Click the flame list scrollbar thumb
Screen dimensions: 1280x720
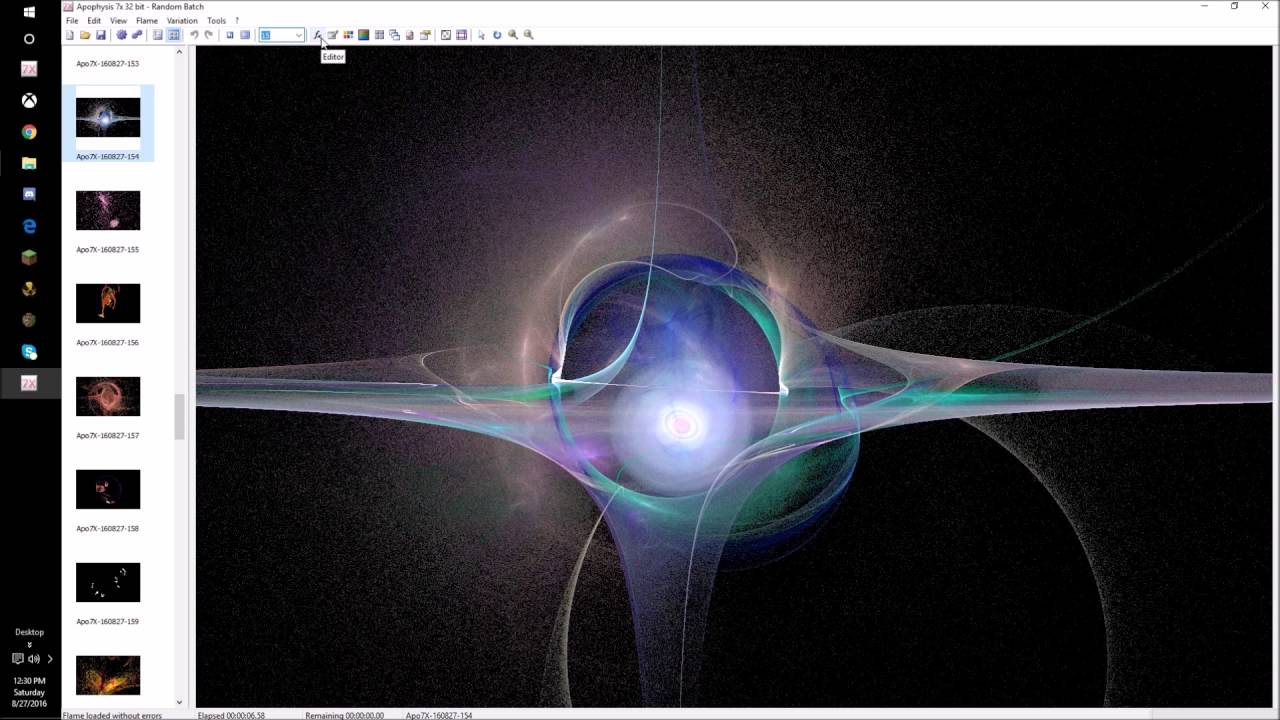pyautogui.click(x=180, y=416)
